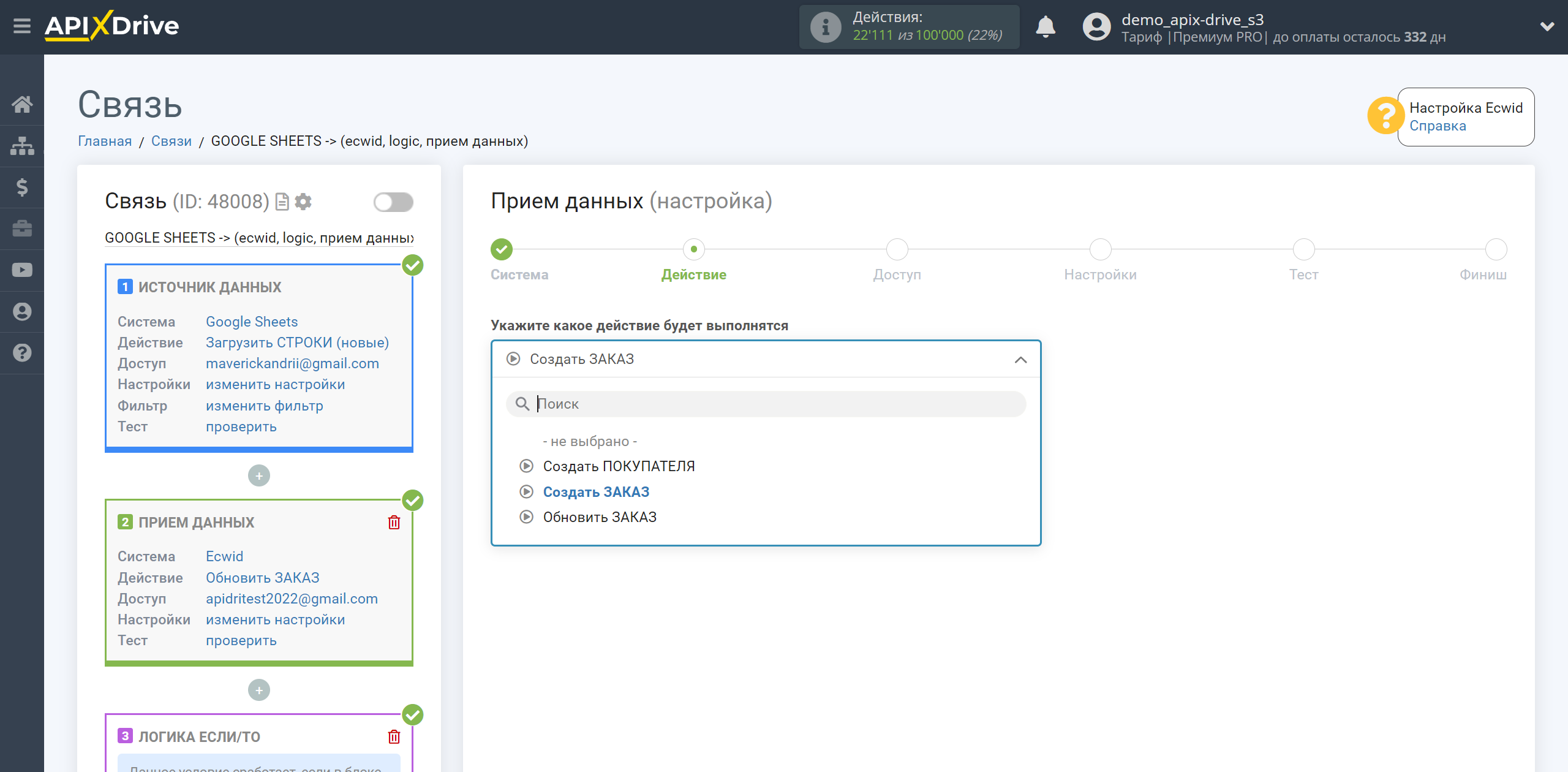Delete the ЛОГИКА ЕСЛИ/ТО block

click(x=394, y=737)
